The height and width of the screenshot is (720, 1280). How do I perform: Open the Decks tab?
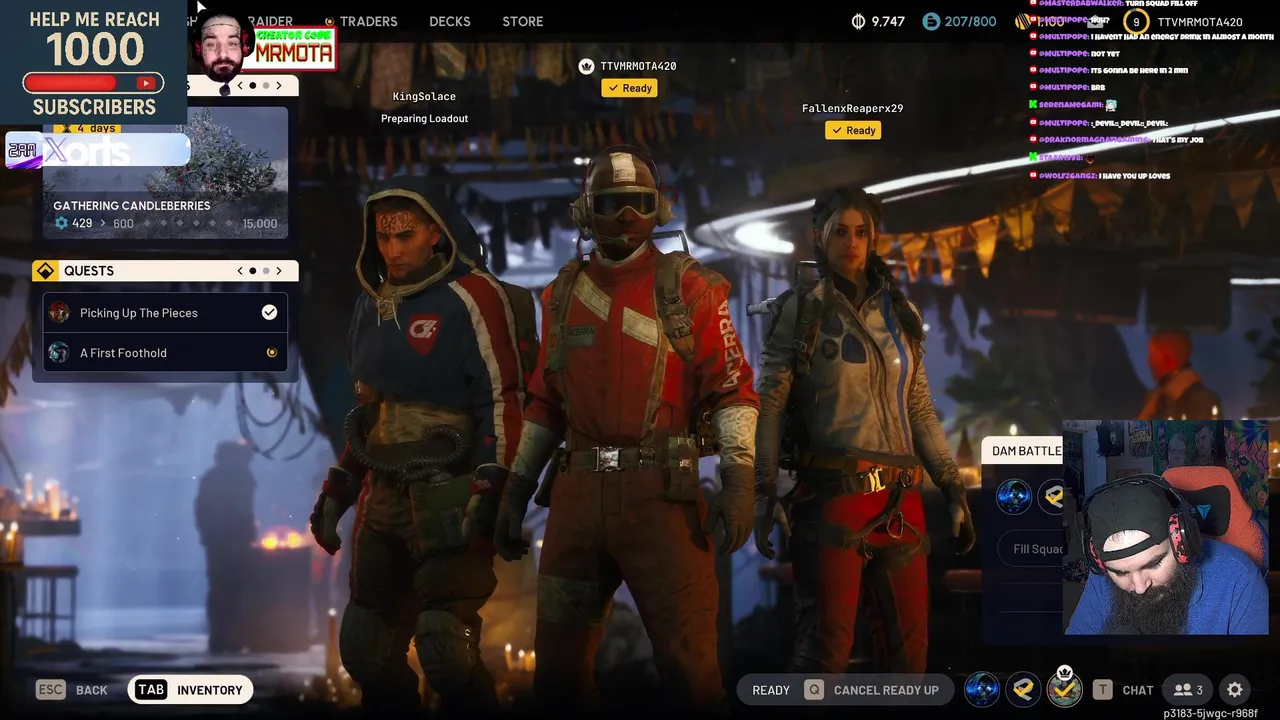(x=450, y=21)
